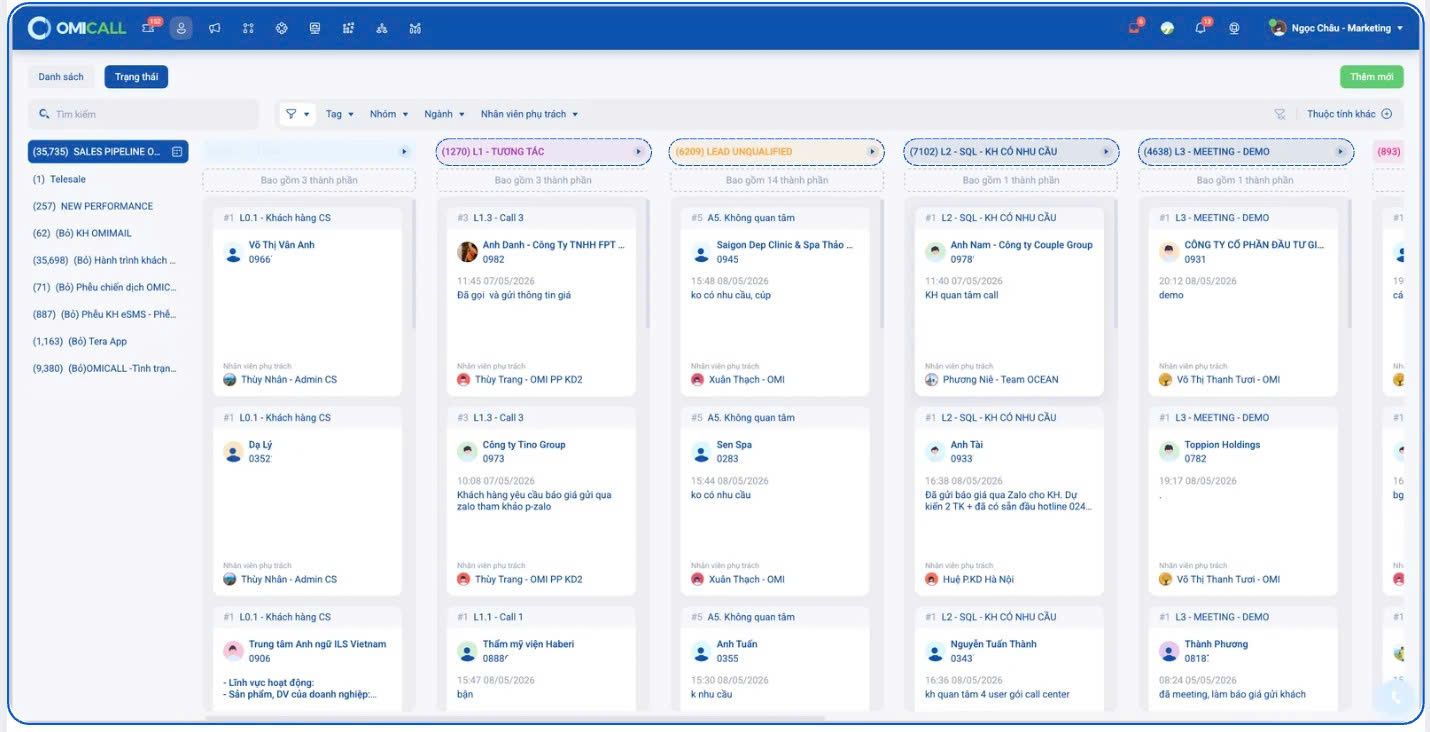Switch to the Trạng thái view tab
Screen dimensions: 1430x732
click(x=136, y=77)
